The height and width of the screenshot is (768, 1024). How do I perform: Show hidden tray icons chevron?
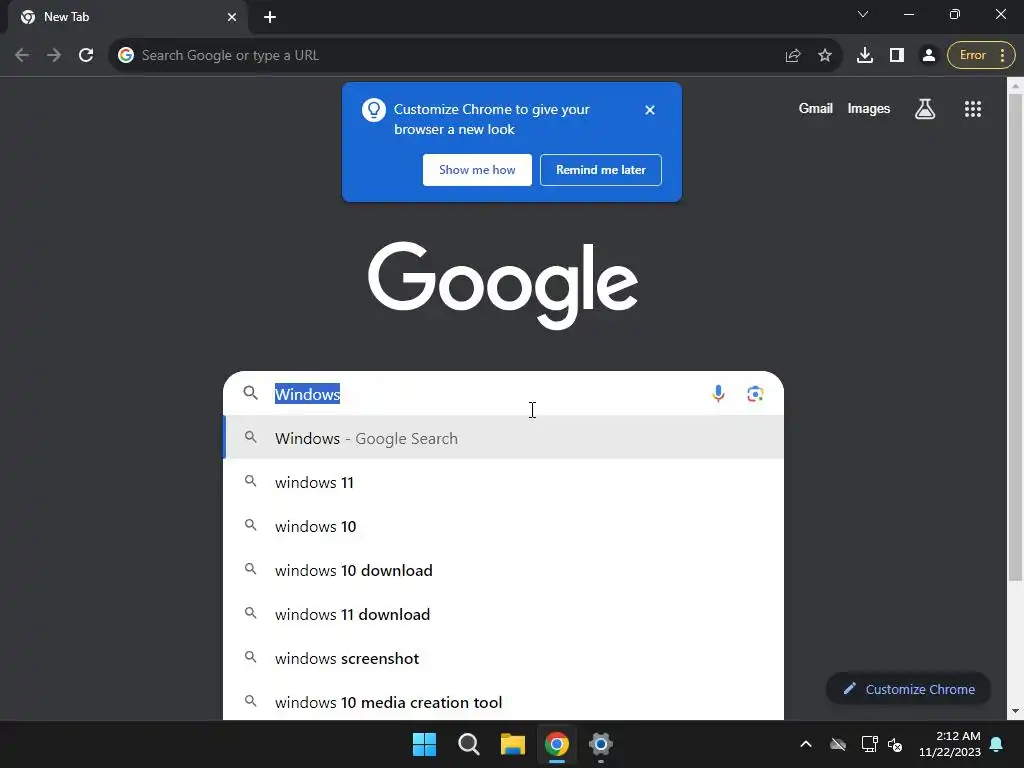click(x=806, y=744)
